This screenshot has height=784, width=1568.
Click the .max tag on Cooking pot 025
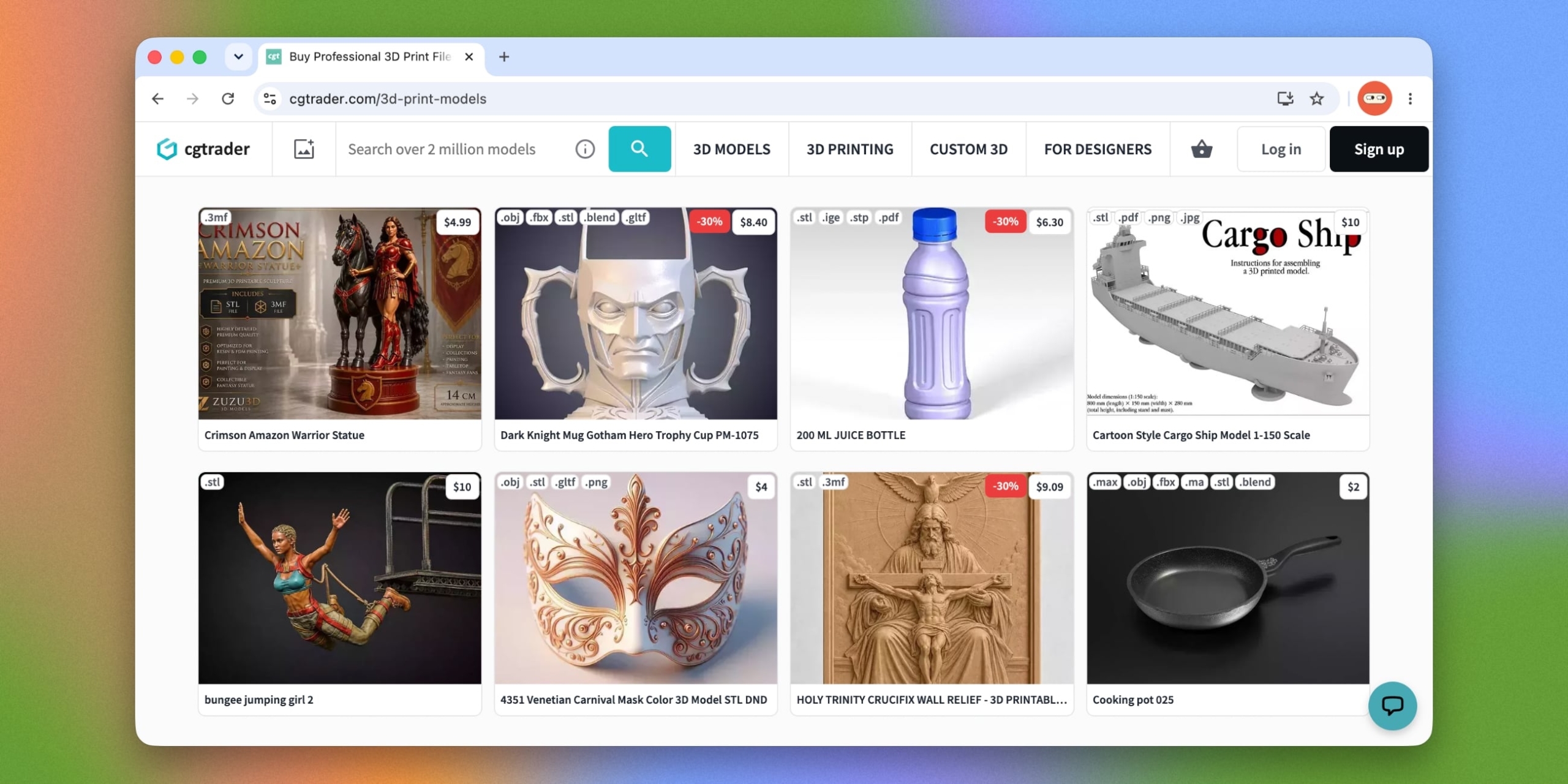click(1105, 482)
